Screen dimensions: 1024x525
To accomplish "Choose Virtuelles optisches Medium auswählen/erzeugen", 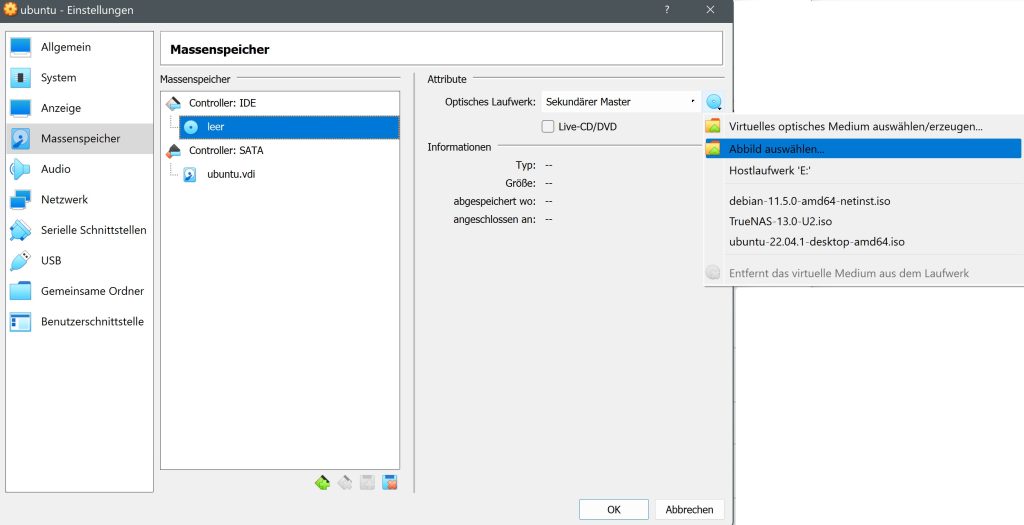I will 863,127.
